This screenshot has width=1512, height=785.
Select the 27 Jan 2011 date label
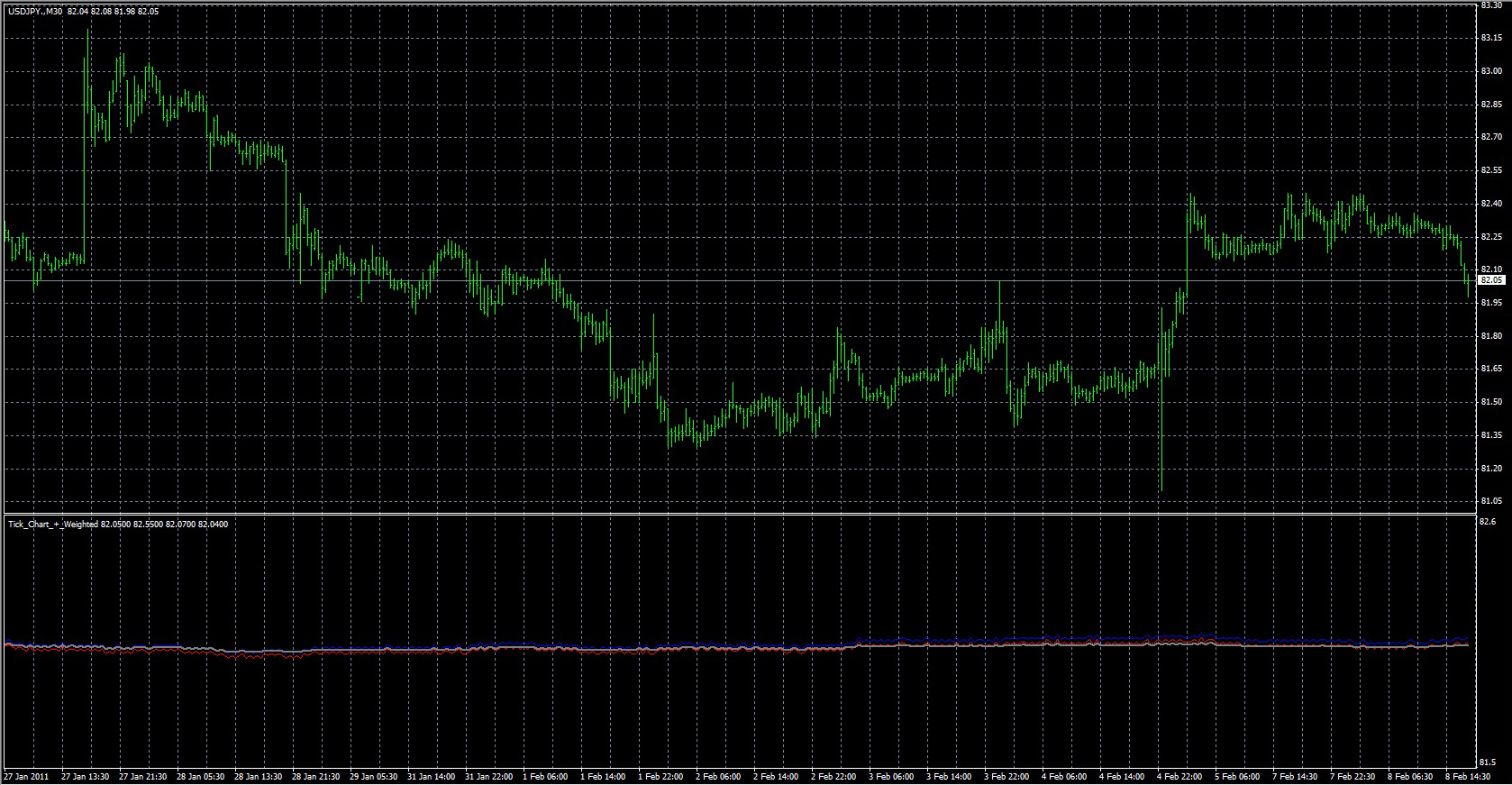point(27,776)
